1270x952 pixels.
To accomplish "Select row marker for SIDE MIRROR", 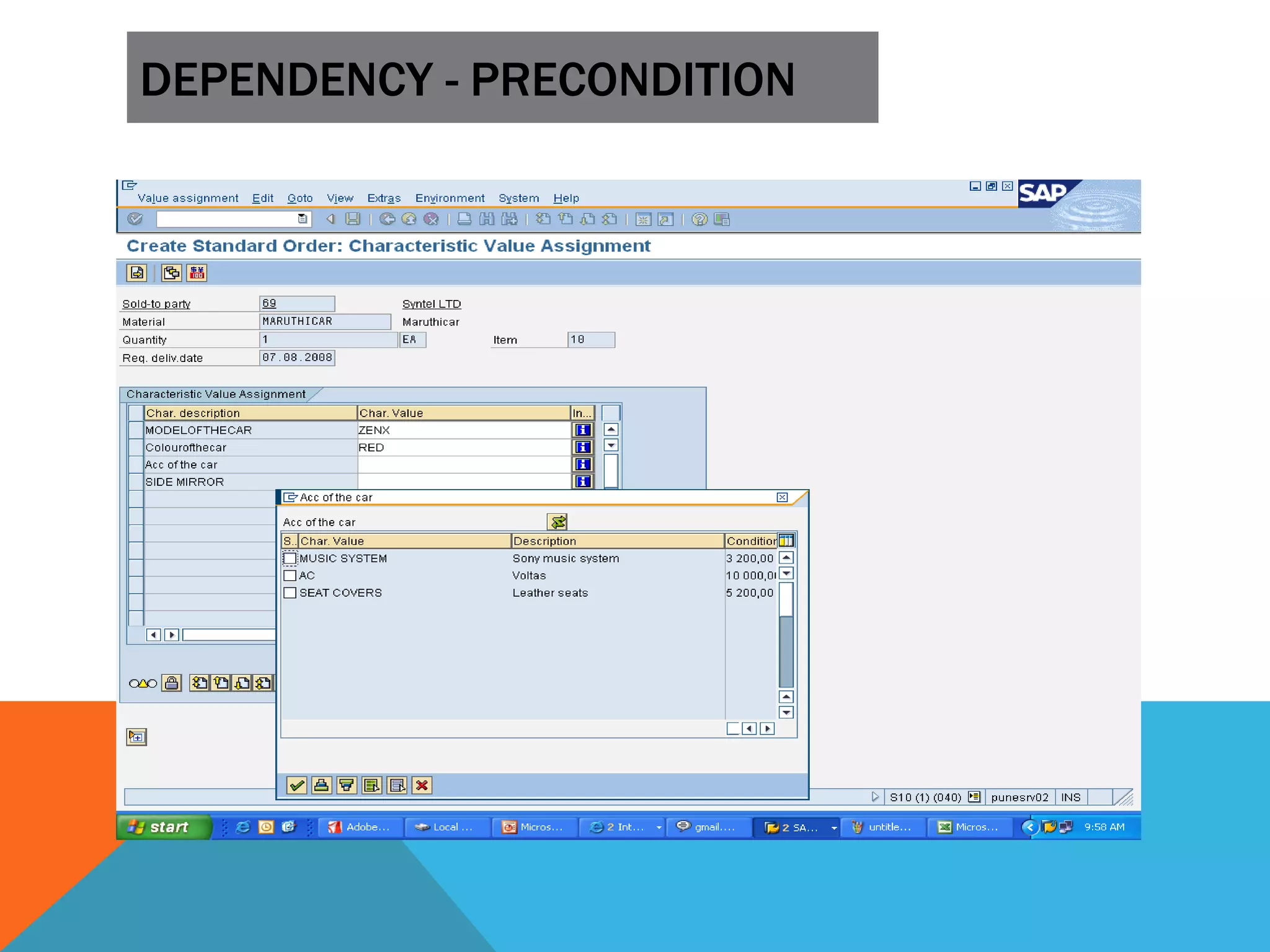I will [136, 482].
